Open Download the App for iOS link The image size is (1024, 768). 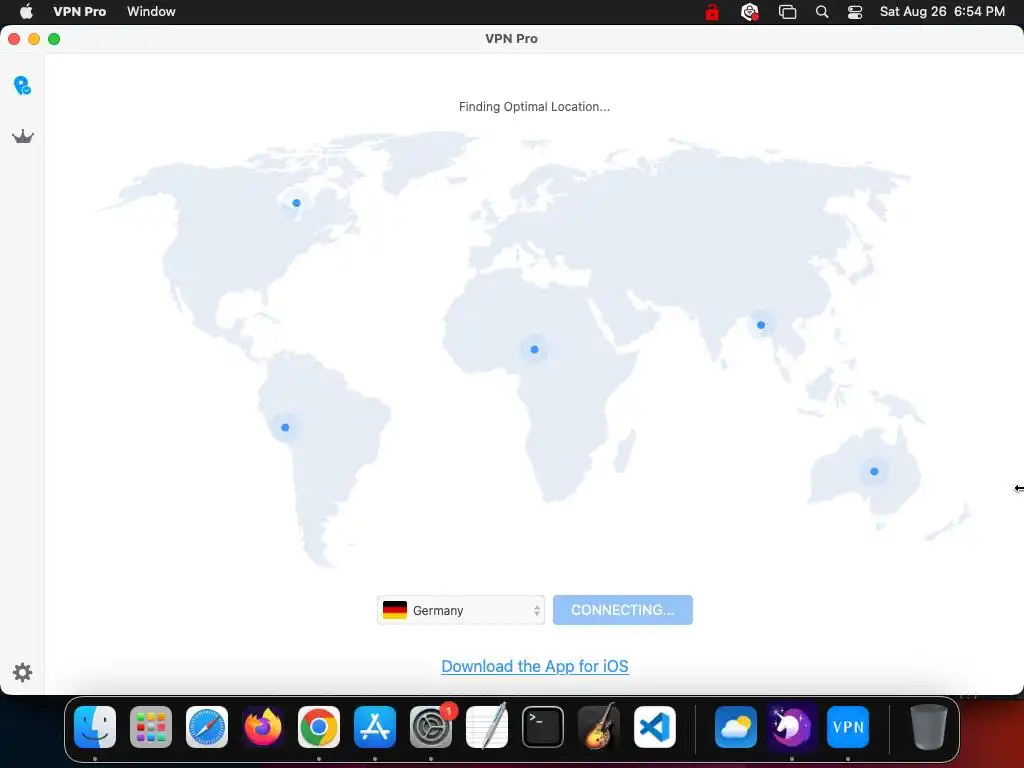[535, 666]
